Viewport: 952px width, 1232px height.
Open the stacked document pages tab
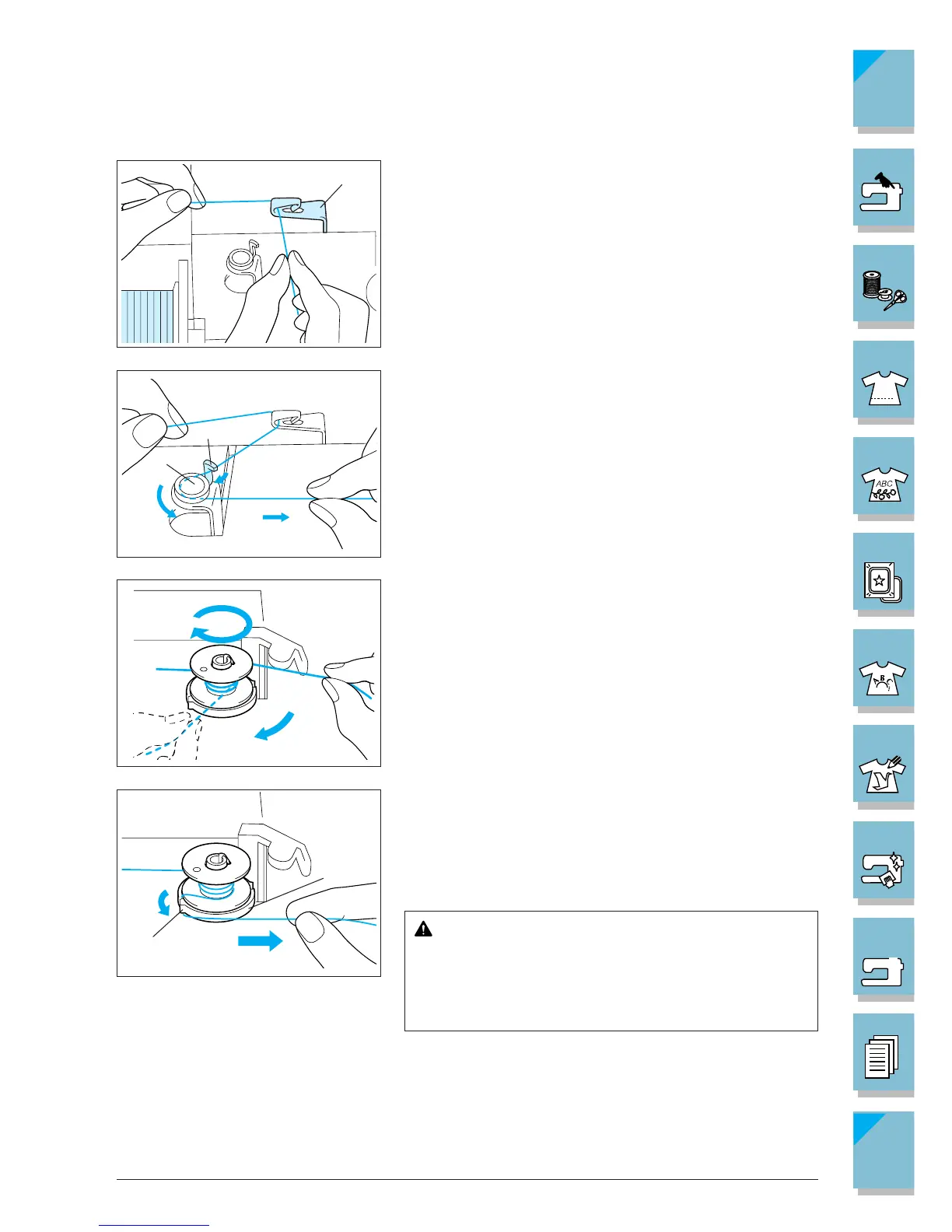[884, 1053]
